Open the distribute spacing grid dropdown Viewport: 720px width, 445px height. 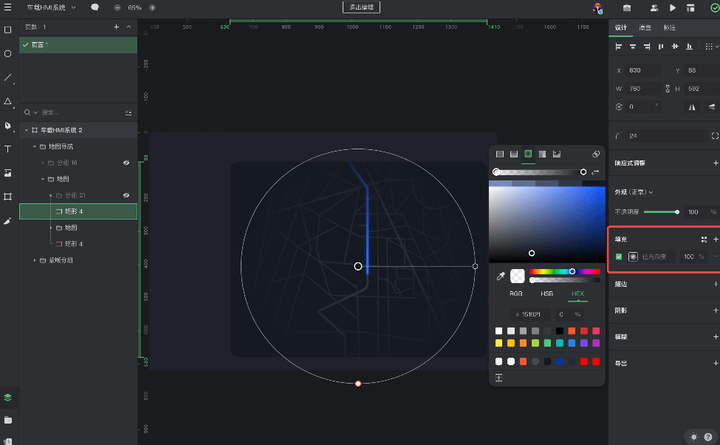[x=711, y=46]
